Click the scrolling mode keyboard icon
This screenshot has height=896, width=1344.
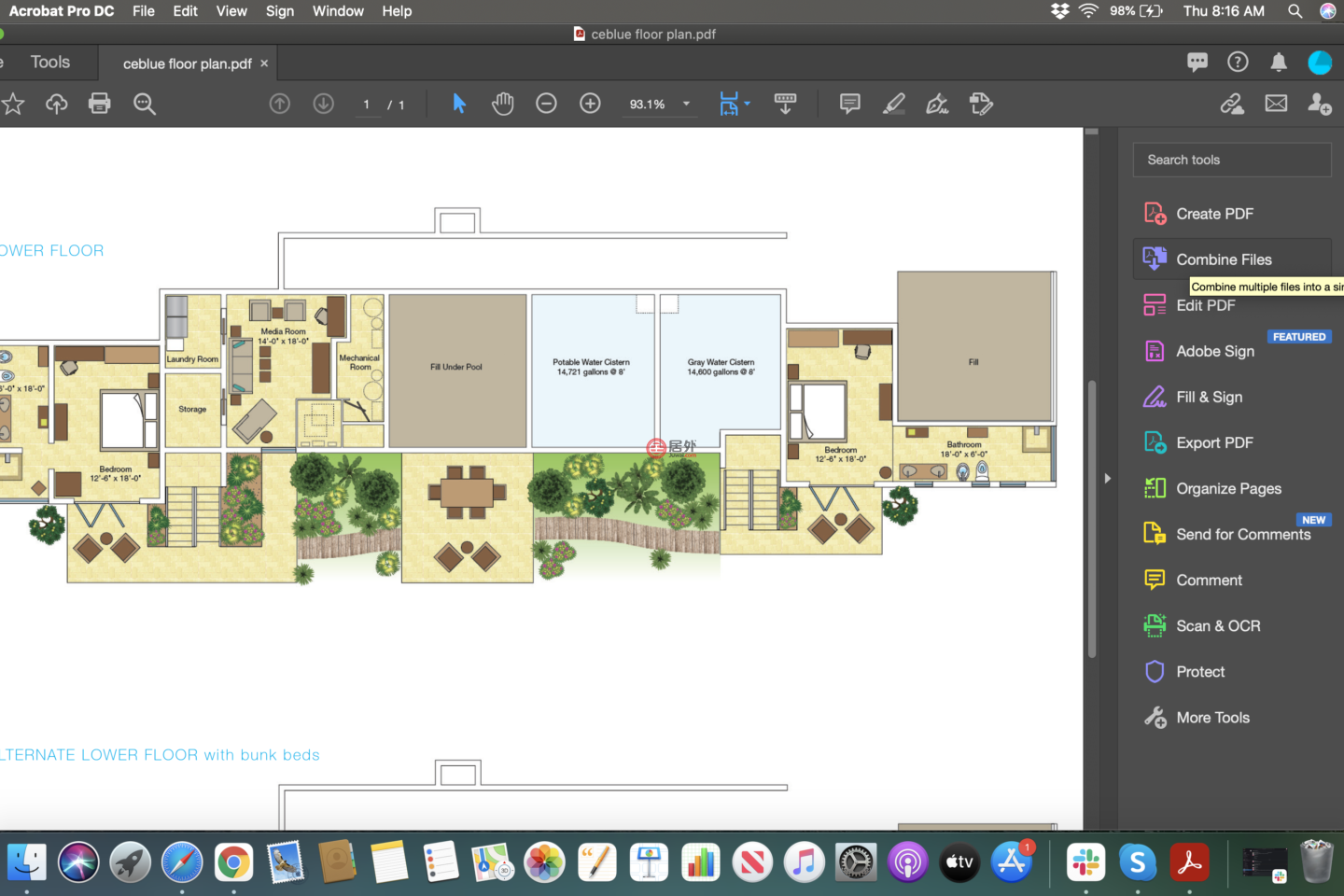pyautogui.click(x=786, y=104)
